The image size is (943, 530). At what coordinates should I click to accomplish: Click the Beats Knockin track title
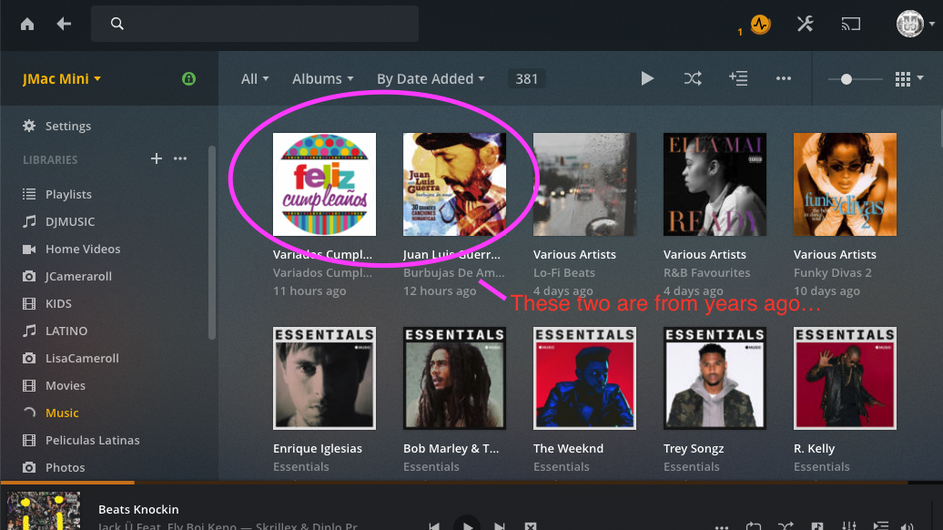pos(138,510)
